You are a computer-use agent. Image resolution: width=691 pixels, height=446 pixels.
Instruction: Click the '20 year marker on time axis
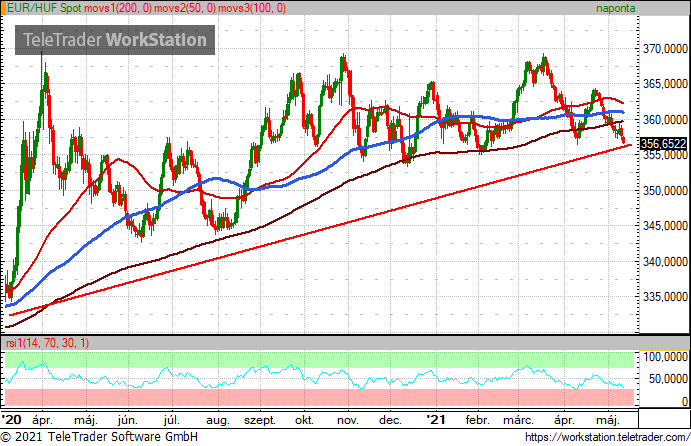[11, 419]
